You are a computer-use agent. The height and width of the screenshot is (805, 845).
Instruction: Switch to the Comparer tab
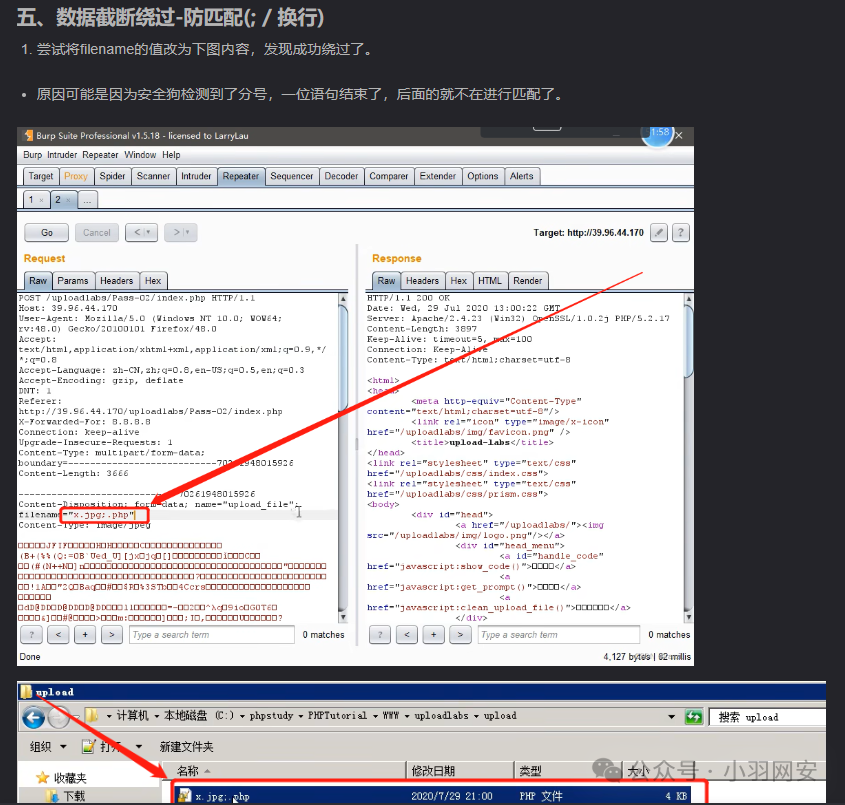pyautogui.click(x=389, y=176)
